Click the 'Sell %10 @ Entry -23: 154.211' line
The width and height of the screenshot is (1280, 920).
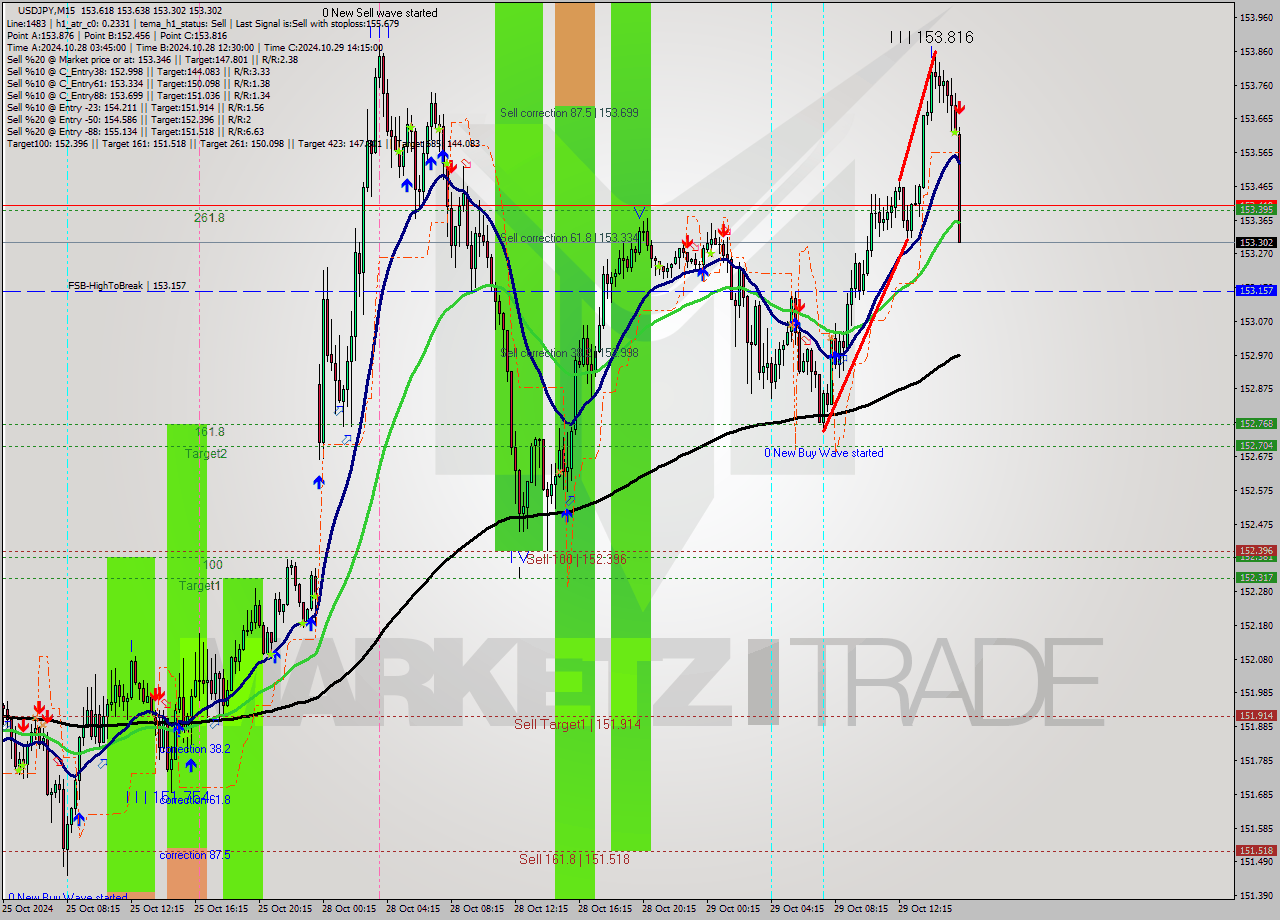[x=135, y=108]
